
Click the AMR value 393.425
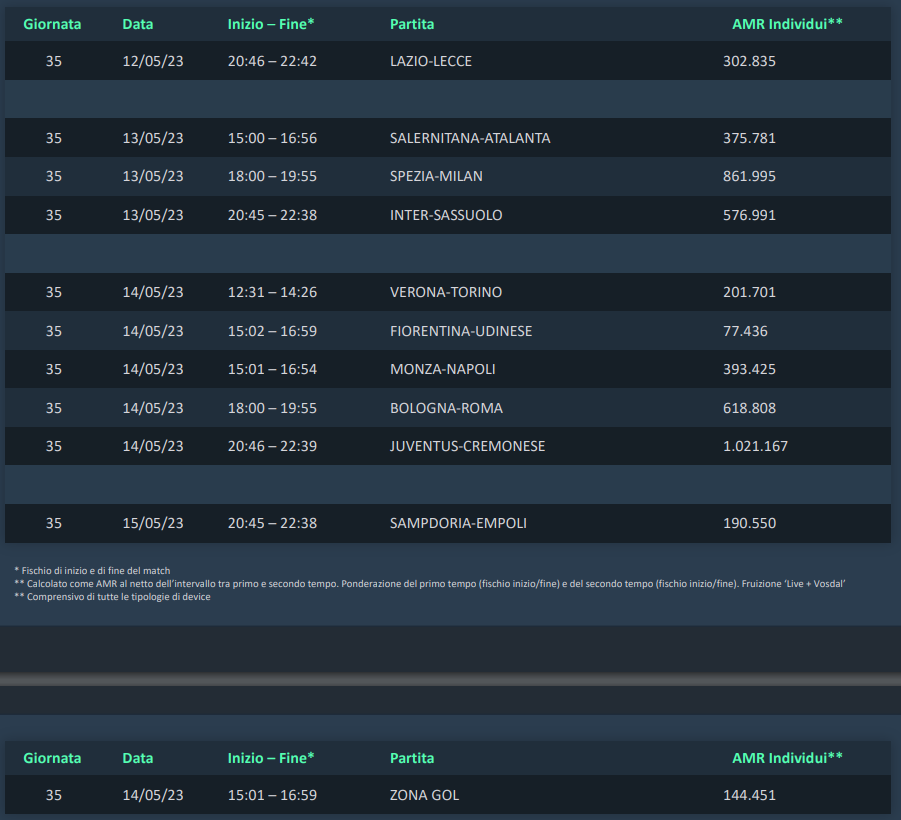pyautogui.click(x=749, y=369)
